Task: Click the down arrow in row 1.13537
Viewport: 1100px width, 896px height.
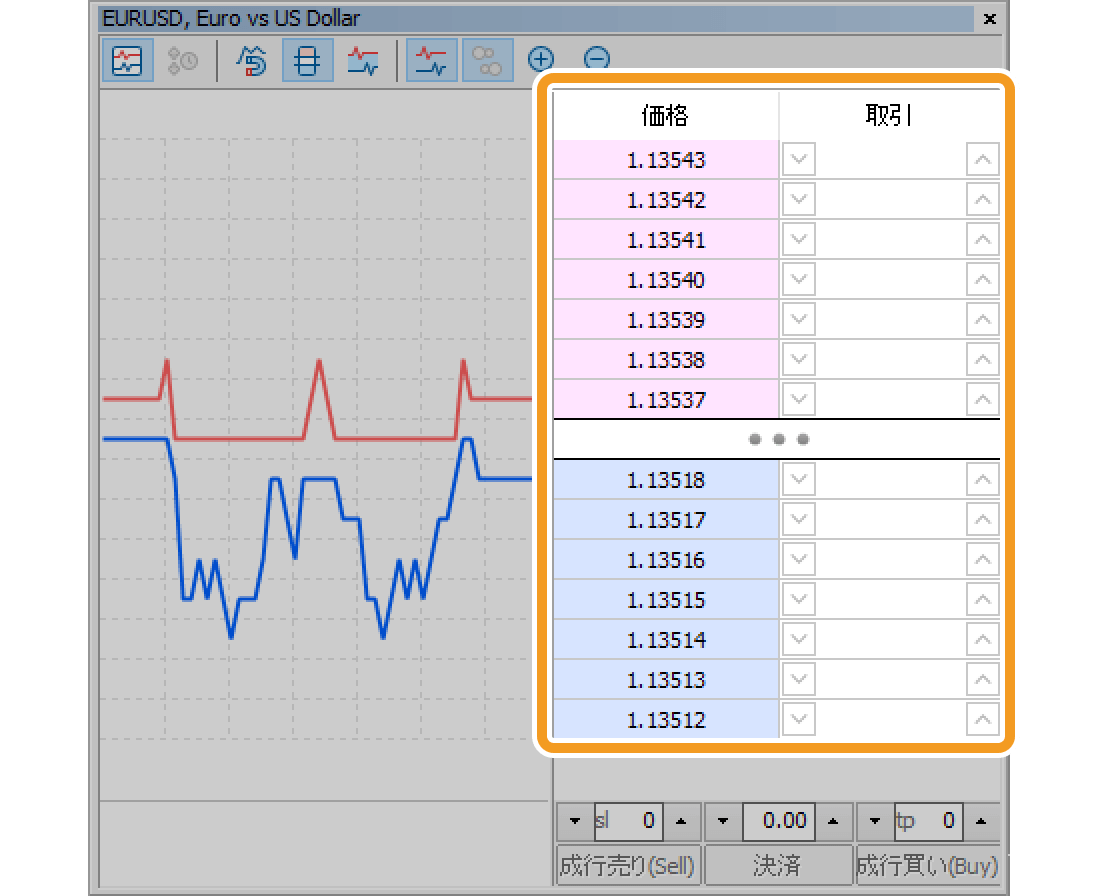Action: tap(798, 399)
